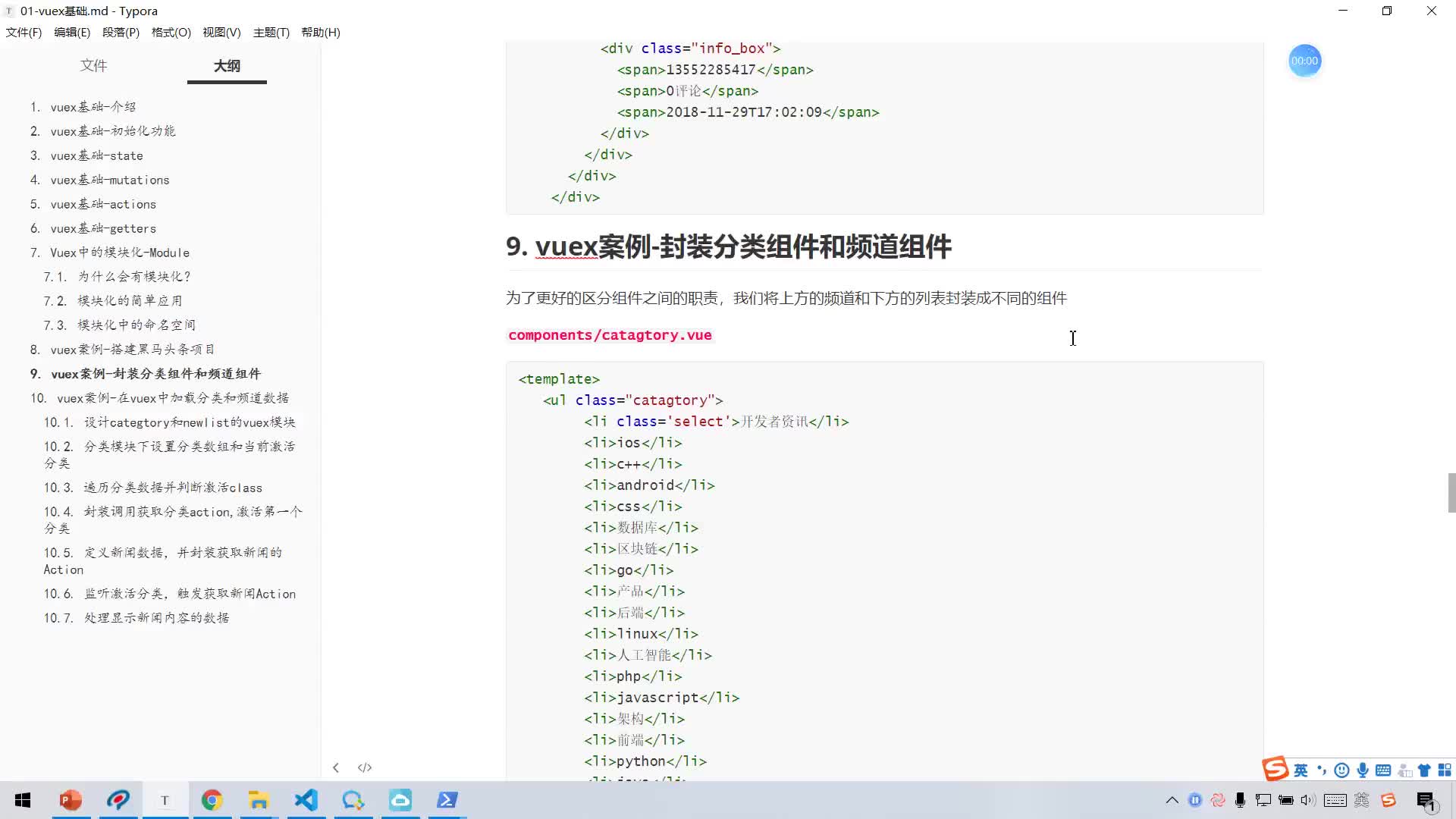Open the blue-red swirl app in taskbar
Screen dimensions: 1456x819
[x=118, y=800]
